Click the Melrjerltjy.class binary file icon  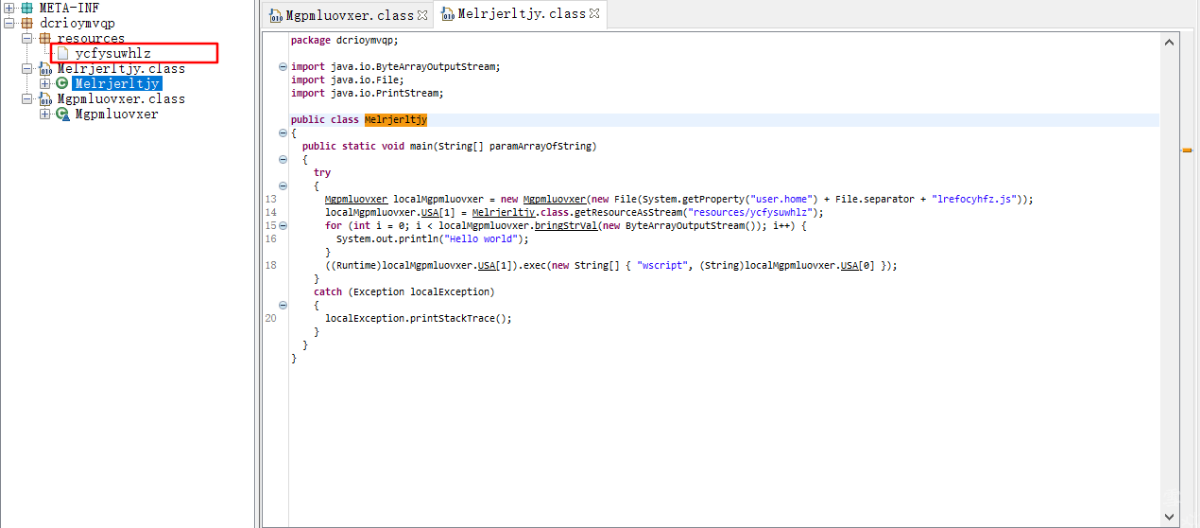point(44,69)
